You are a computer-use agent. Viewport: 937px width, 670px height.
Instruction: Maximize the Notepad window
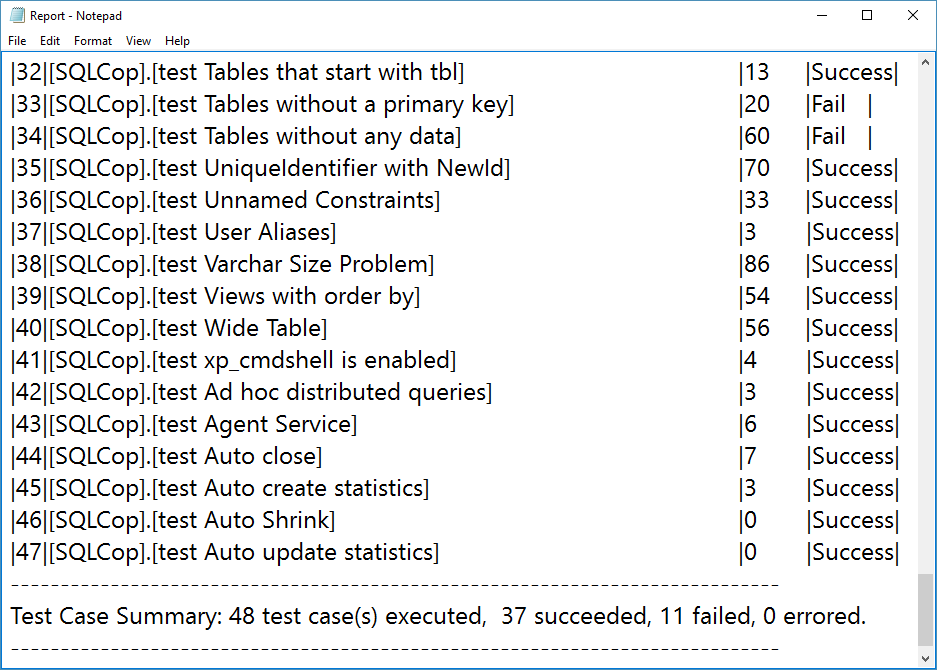(x=867, y=16)
